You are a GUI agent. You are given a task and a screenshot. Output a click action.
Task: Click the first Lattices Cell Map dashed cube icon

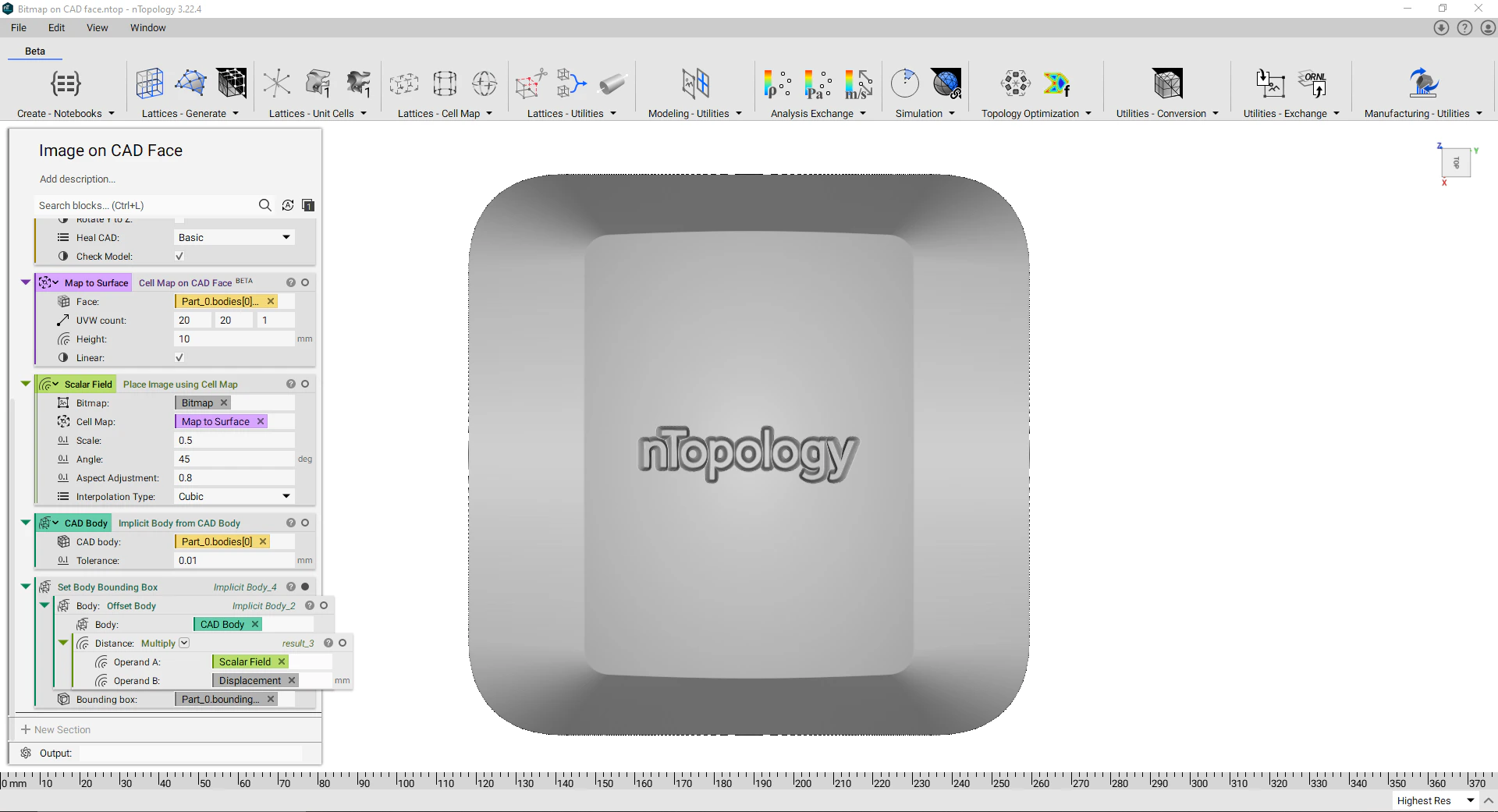(404, 83)
